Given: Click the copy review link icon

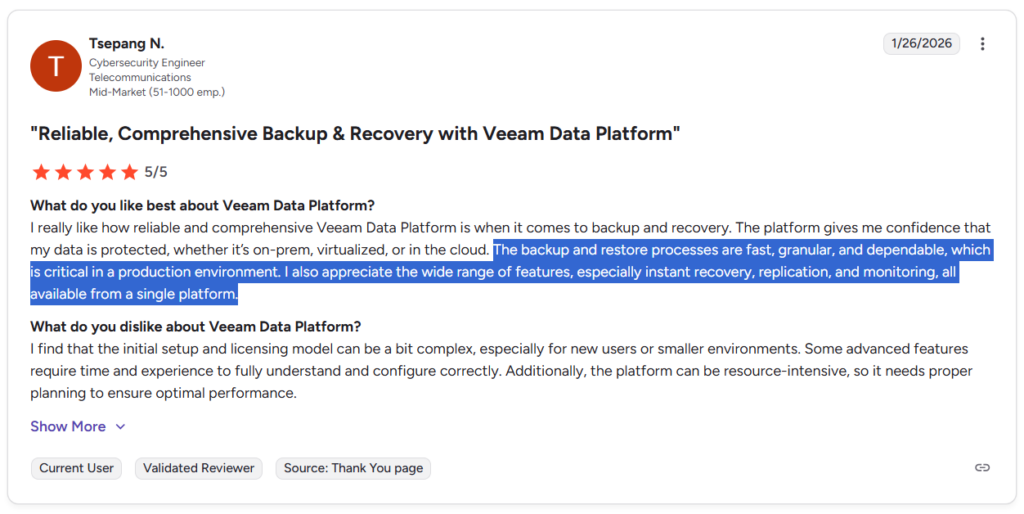Looking at the screenshot, I should (x=983, y=468).
